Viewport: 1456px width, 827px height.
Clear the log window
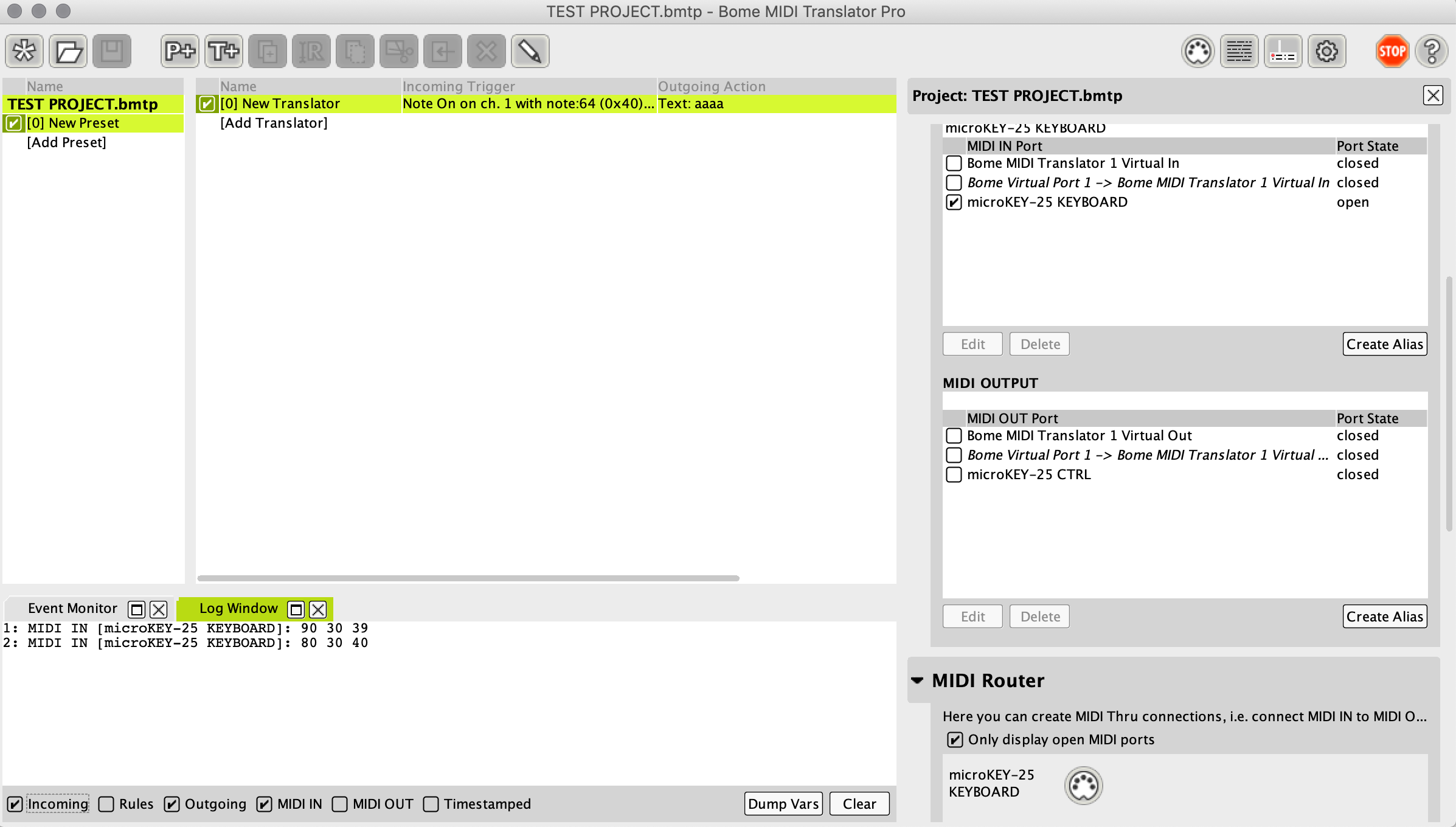(x=859, y=804)
